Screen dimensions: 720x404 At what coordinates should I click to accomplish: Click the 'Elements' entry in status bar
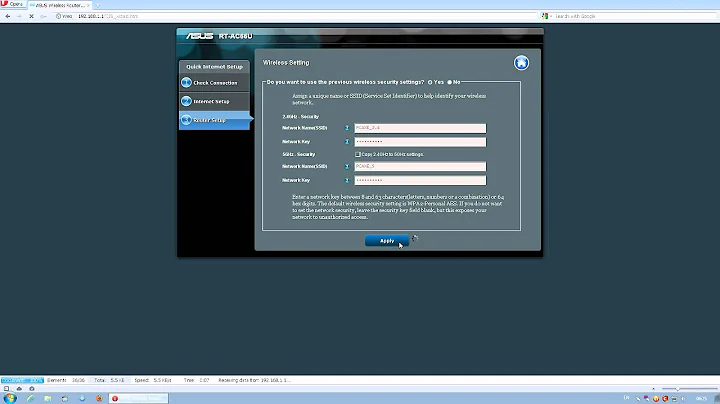point(66,380)
